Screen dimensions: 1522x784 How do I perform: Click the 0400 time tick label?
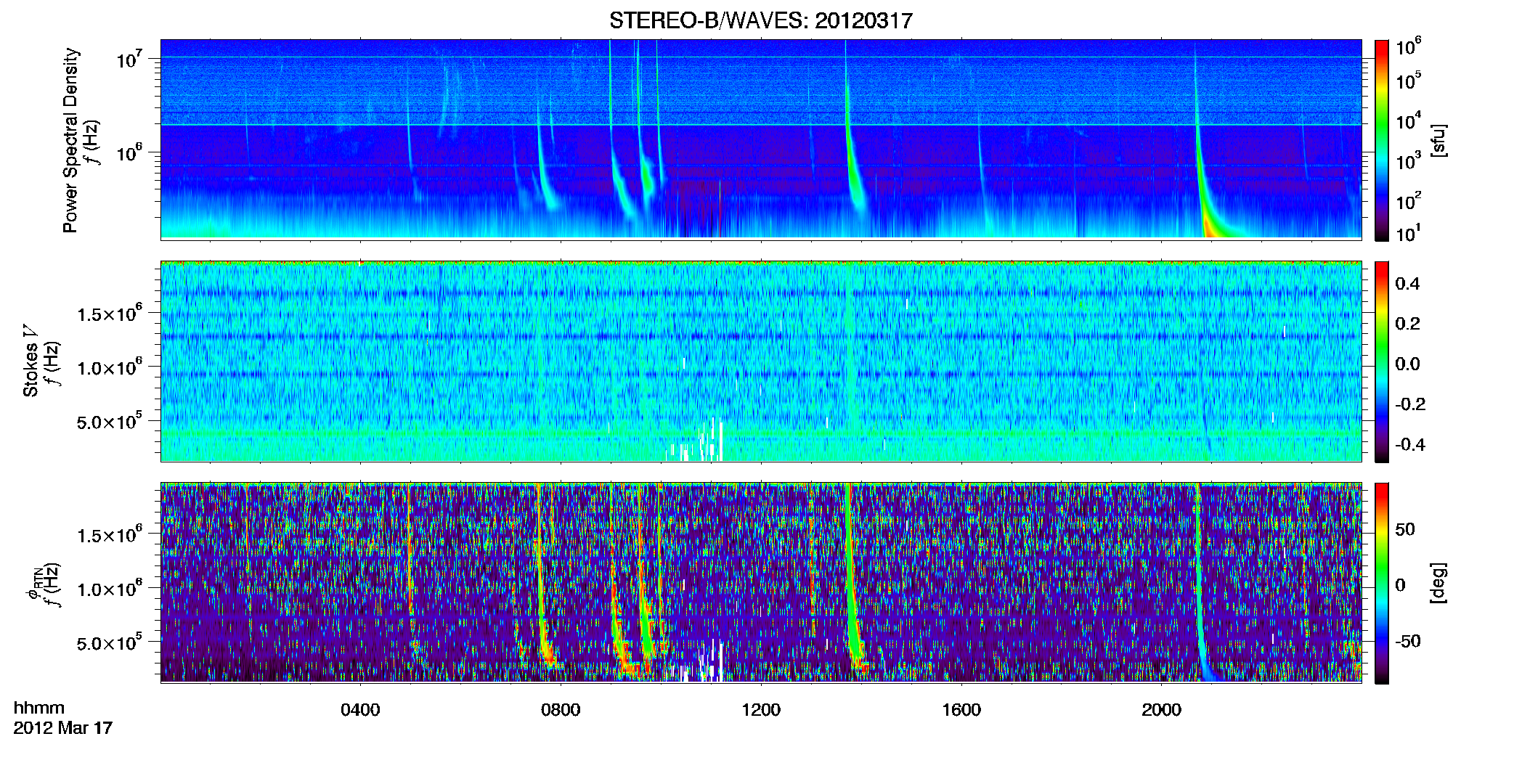pyautogui.click(x=360, y=709)
